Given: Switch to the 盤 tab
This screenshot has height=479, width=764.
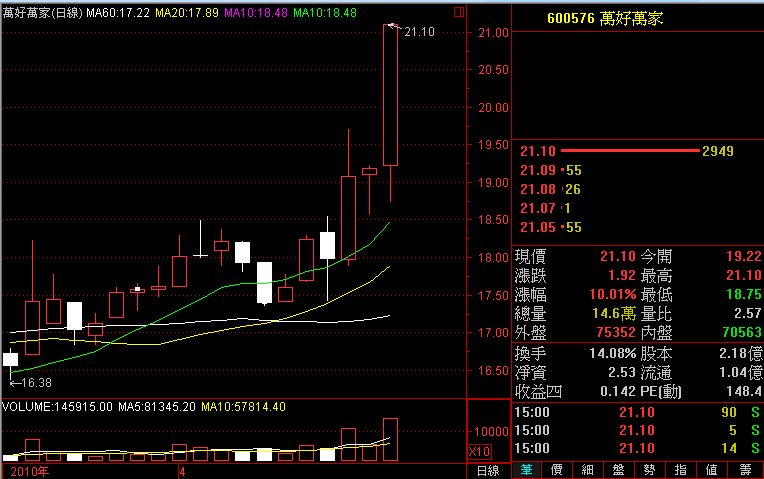Looking at the screenshot, I should coord(618,470).
